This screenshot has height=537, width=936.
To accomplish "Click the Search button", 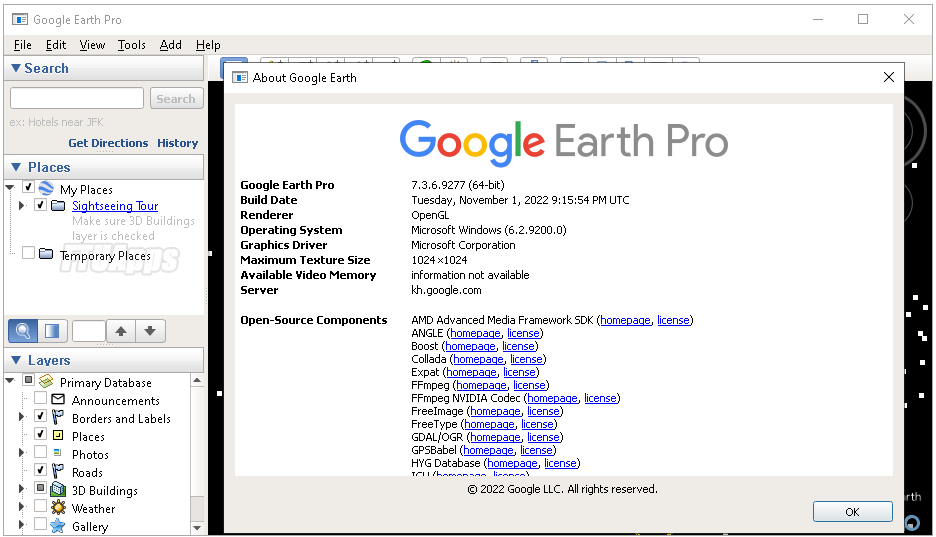I will coord(176,98).
